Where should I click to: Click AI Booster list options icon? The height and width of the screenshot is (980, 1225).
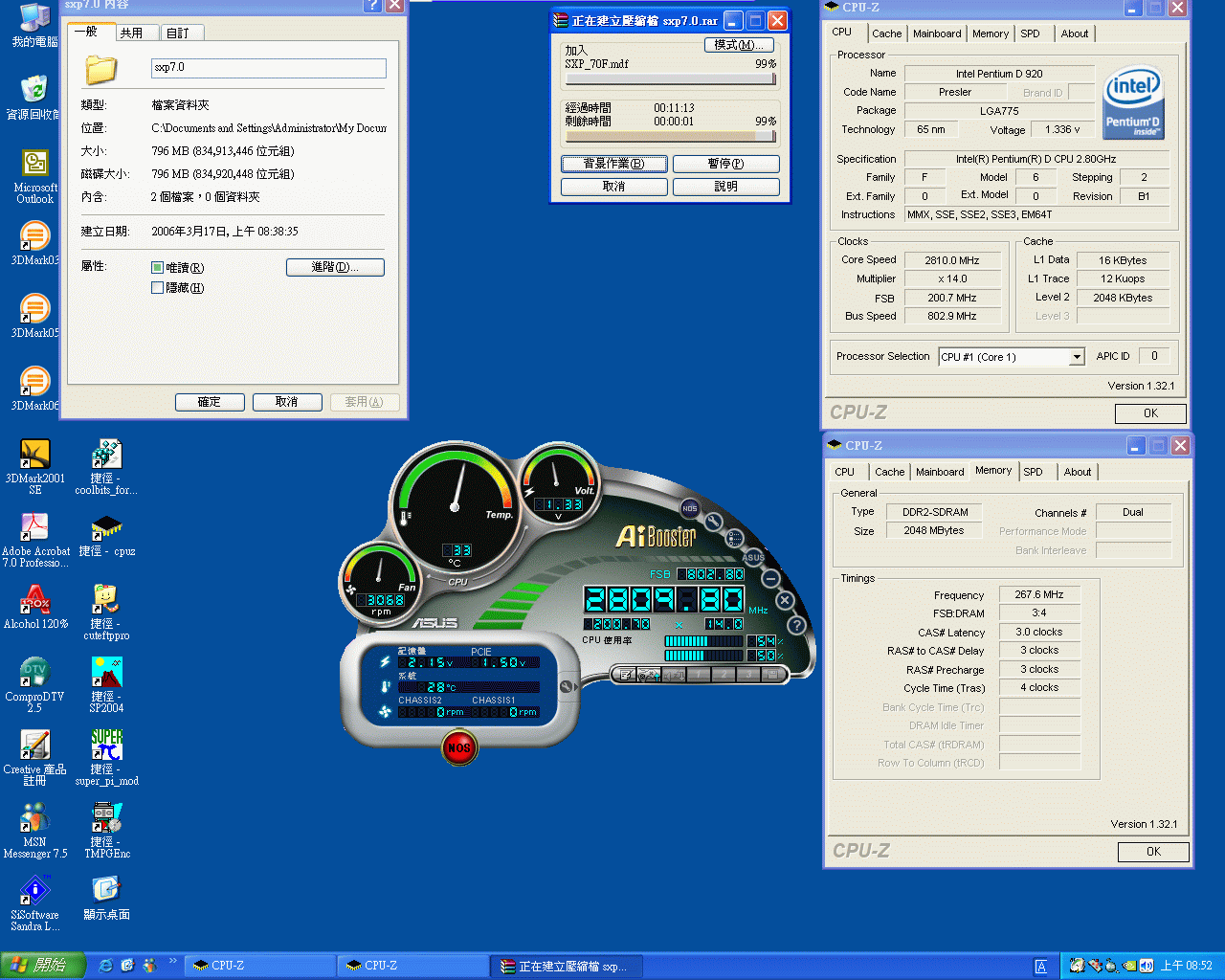coord(735,538)
